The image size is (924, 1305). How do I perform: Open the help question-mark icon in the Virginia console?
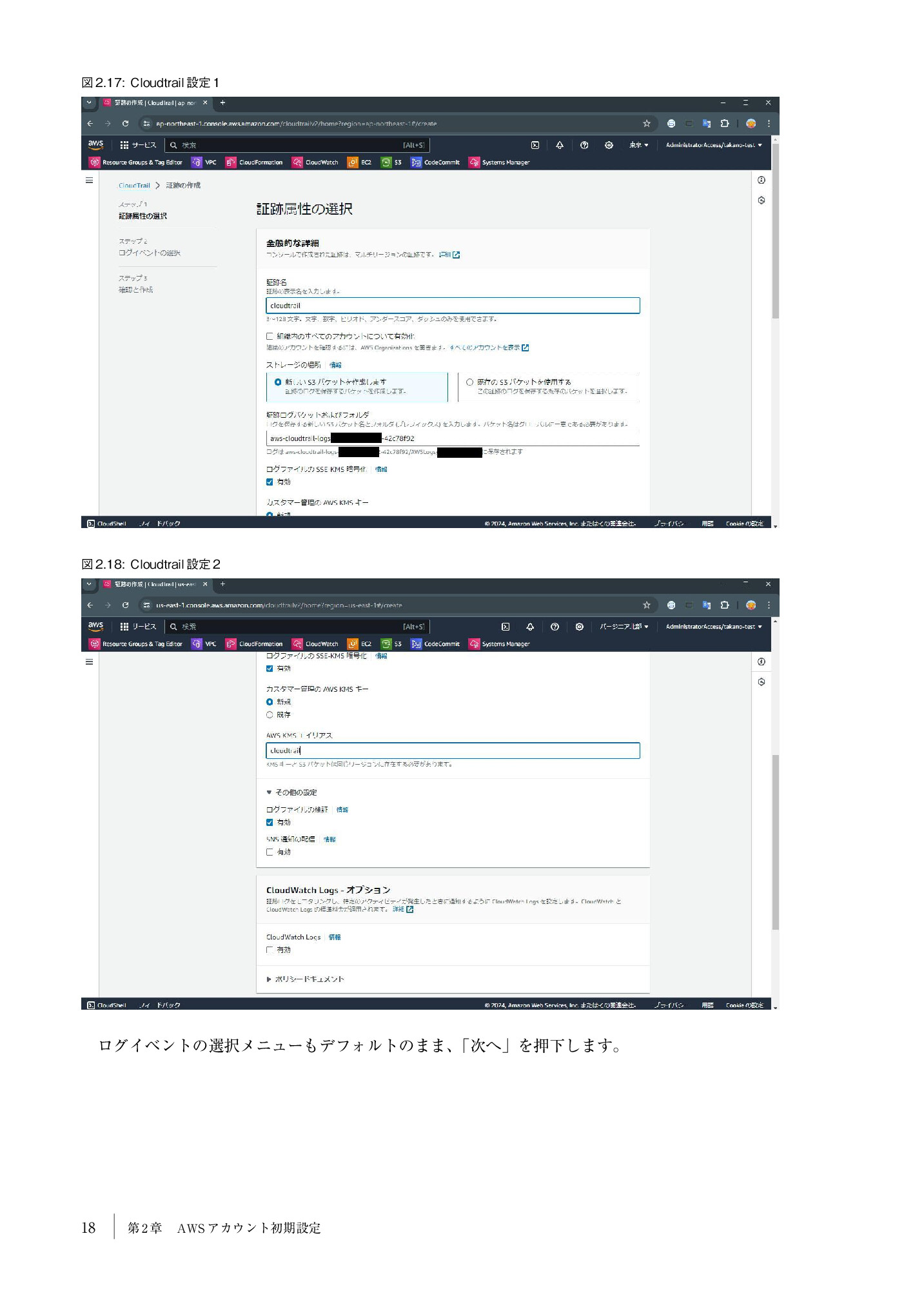click(555, 627)
